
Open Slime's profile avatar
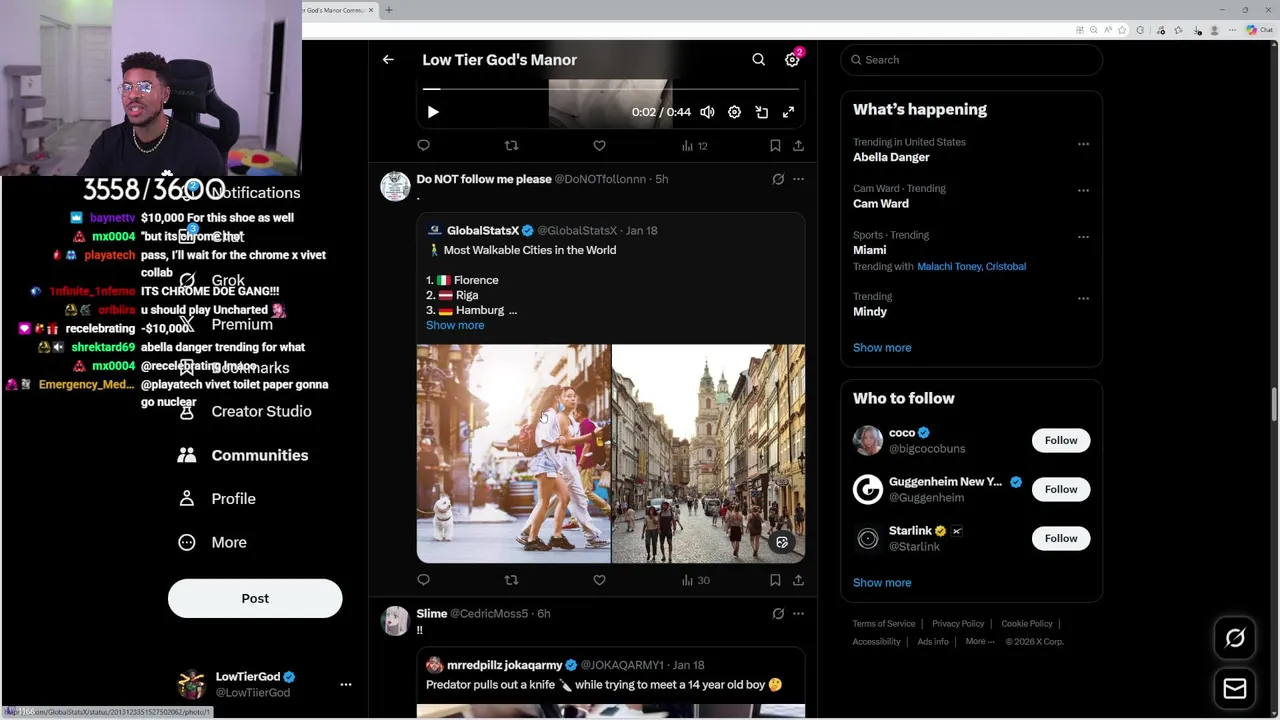tap(395, 620)
